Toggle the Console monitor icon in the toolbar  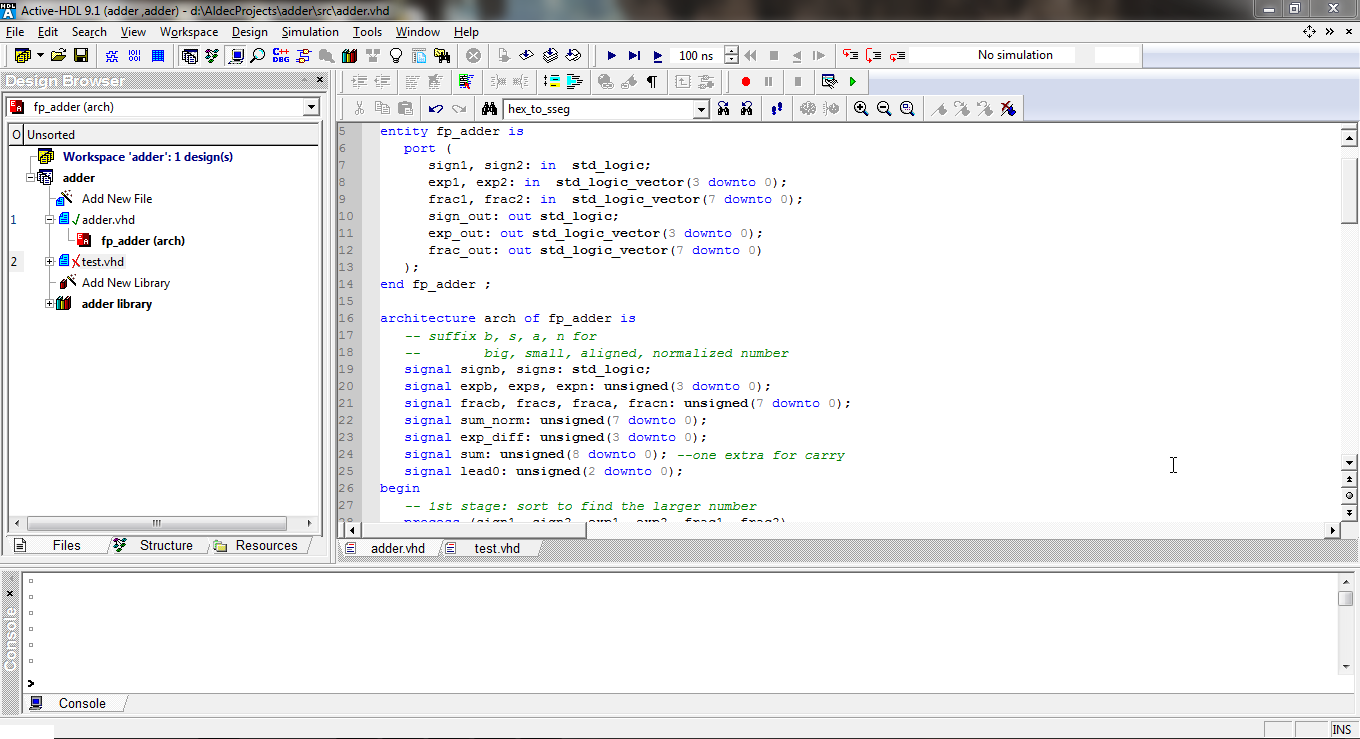pyautogui.click(x=235, y=55)
